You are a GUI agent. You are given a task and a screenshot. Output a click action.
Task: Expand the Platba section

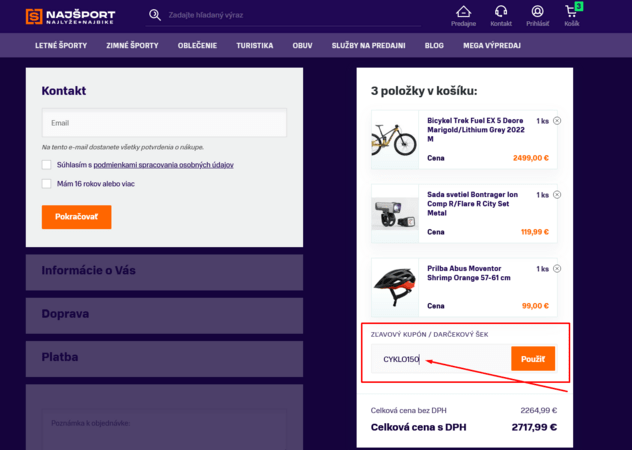pos(164,357)
